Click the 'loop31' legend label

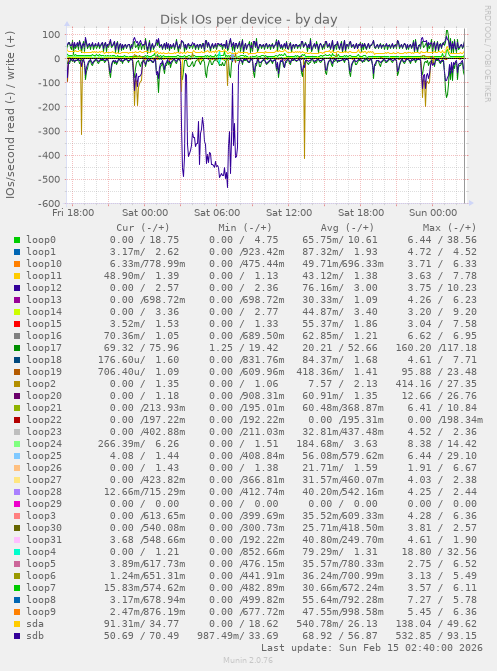tap(44, 540)
